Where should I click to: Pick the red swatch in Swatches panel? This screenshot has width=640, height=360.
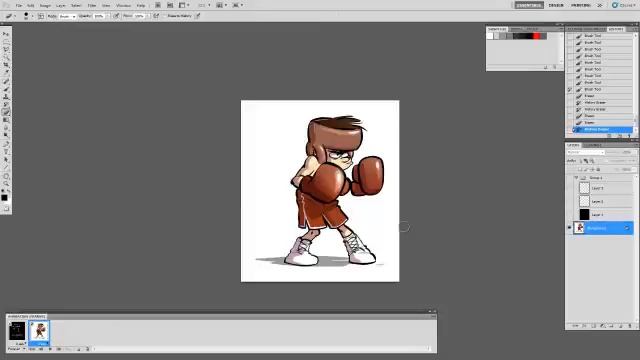click(x=537, y=36)
